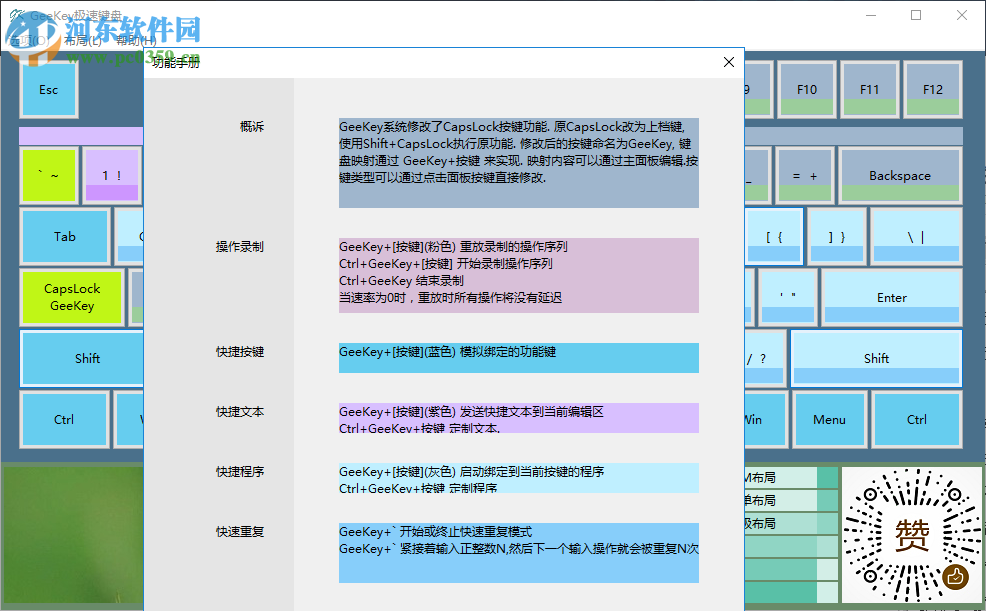Screen dimensions: 986x611
Task: Click the right Shift key
Action: point(876,358)
